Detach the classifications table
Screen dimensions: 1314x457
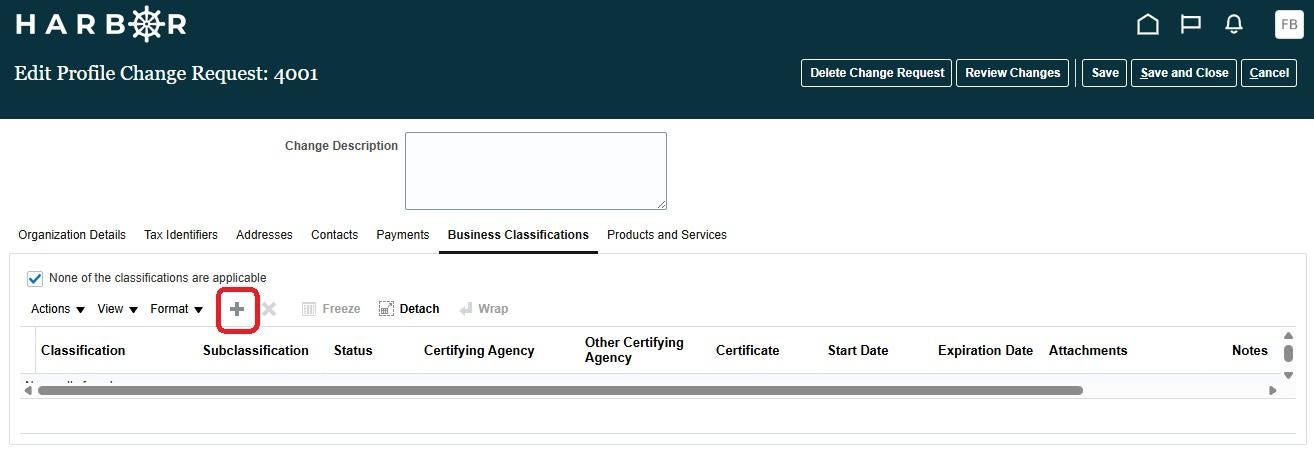[x=409, y=309]
